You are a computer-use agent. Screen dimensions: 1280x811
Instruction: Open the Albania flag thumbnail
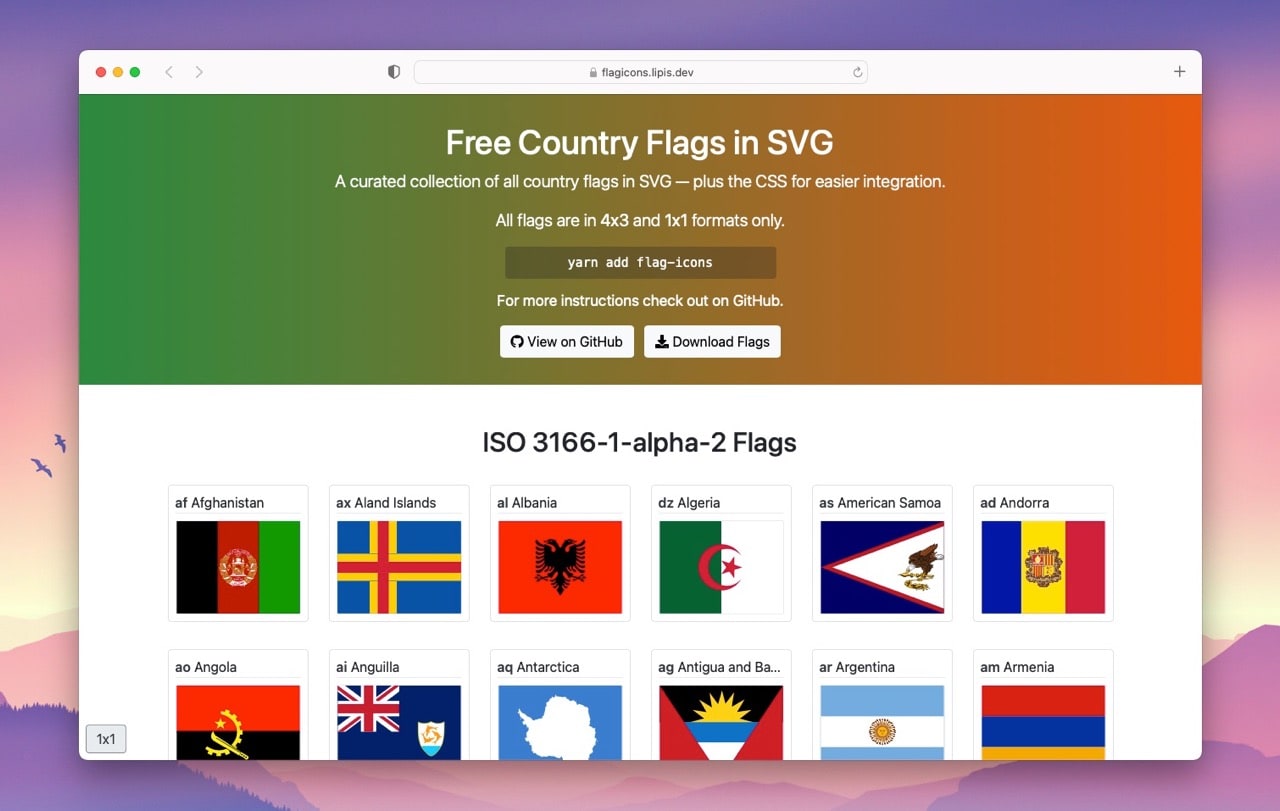tap(560, 565)
